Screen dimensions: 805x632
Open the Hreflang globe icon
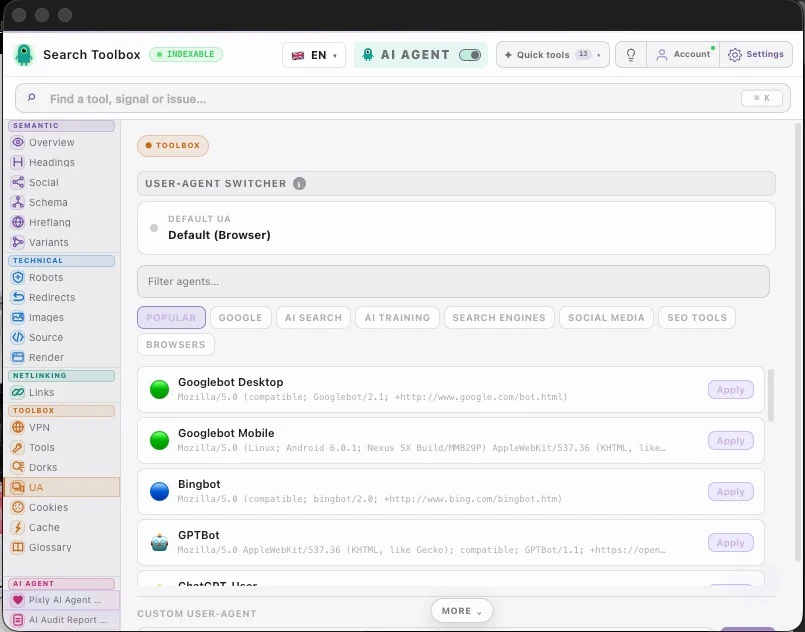18,222
